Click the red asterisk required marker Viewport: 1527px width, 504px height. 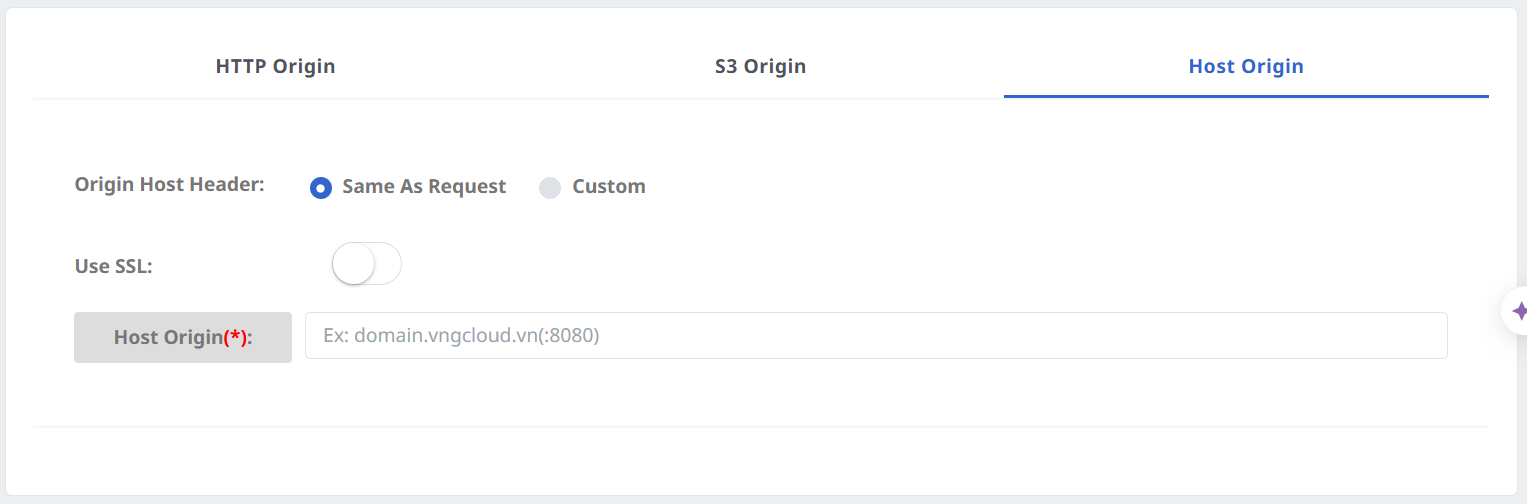click(237, 337)
